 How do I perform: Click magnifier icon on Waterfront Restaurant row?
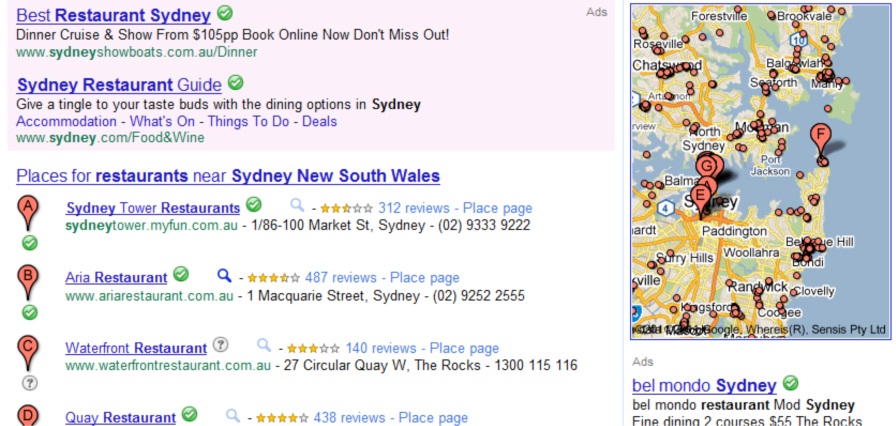264,345
